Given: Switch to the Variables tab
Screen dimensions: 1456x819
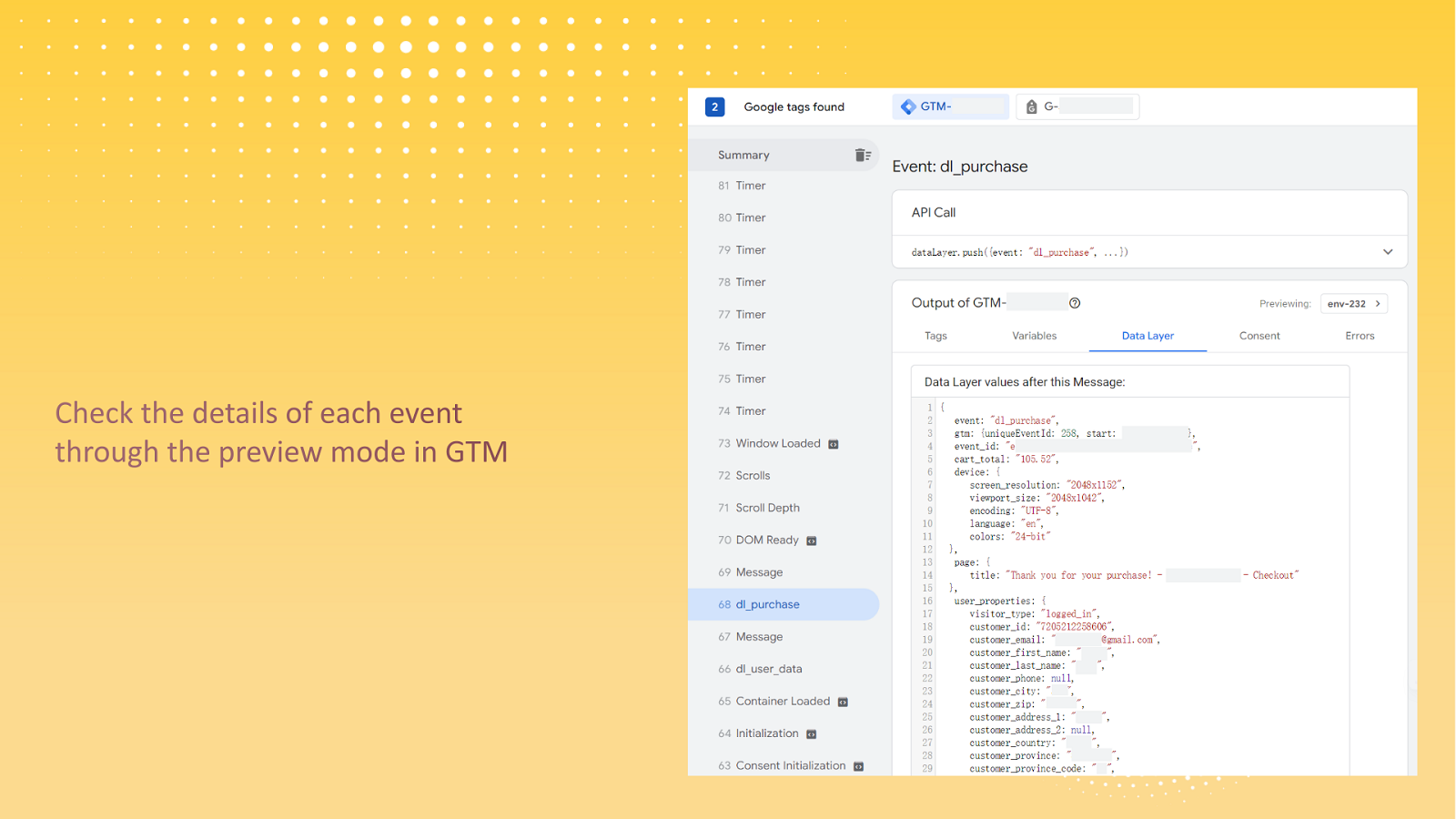Looking at the screenshot, I should pyautogui.click(x=1034, y=336).
